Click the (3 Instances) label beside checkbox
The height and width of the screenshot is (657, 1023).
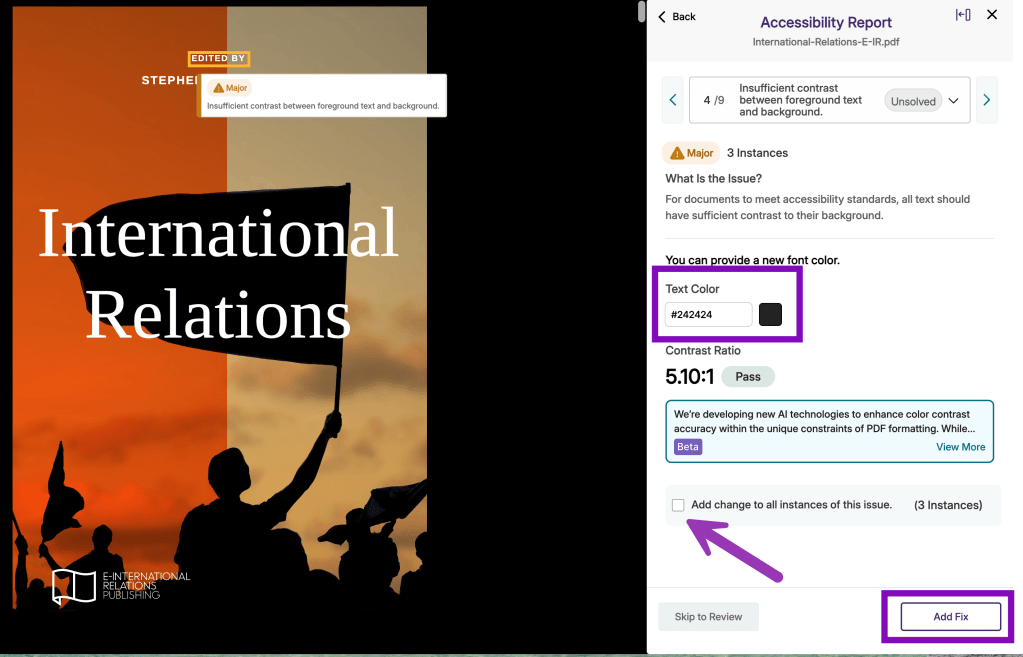pyautogui.click(x=948, y=505)
